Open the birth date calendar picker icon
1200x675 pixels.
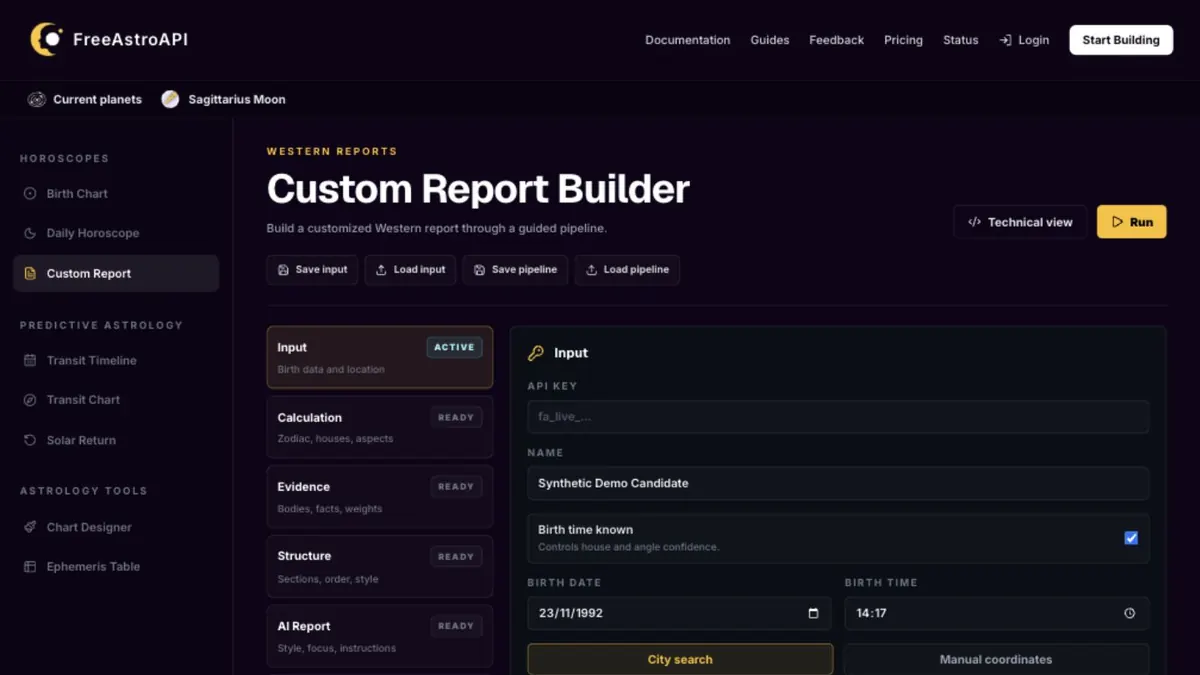(813, 613)
